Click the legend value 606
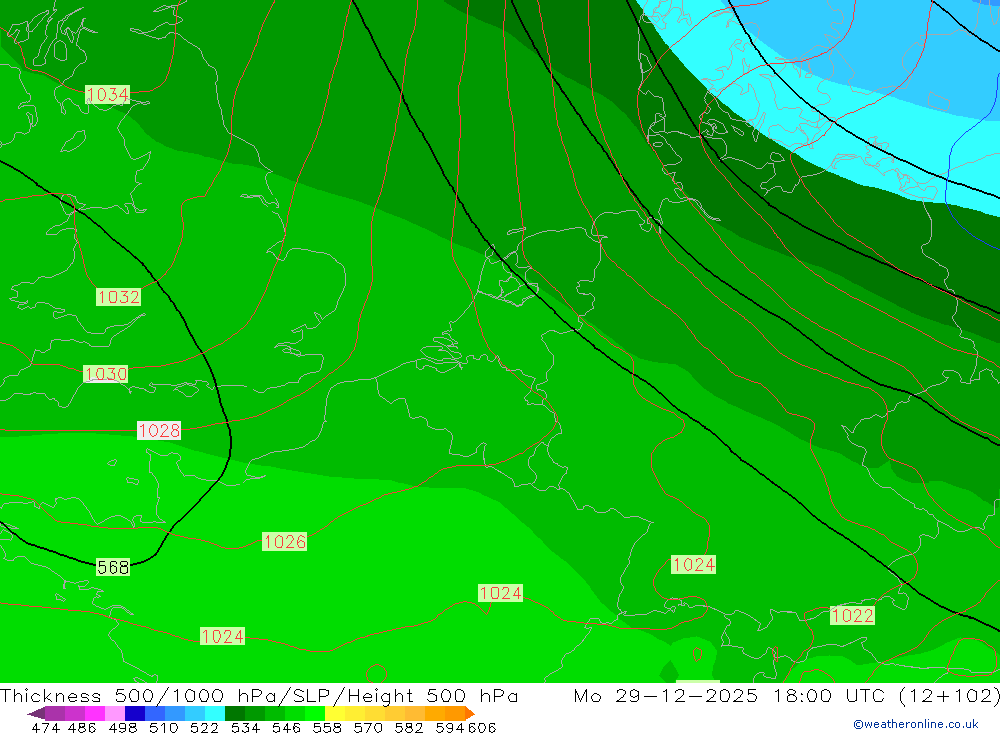1000x733 pixels. (482, 727)
